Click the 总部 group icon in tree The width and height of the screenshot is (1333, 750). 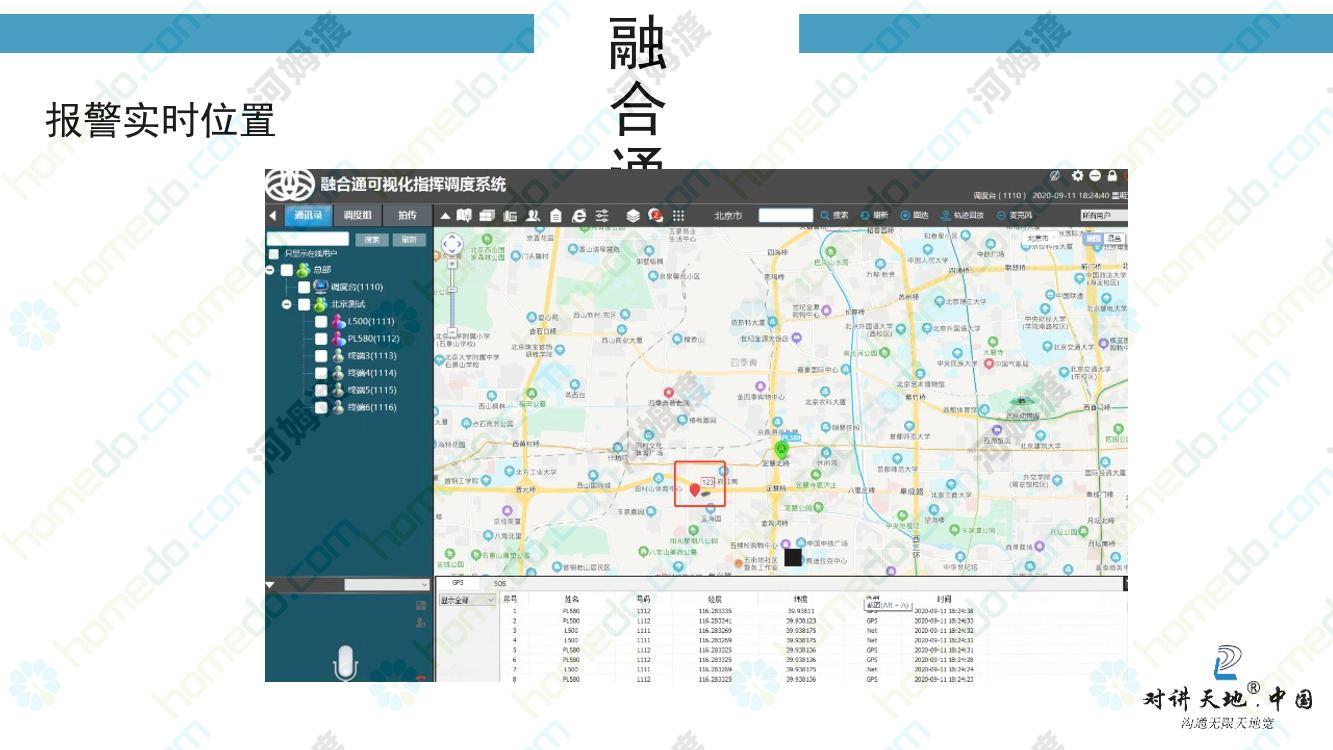coord(304,269)
